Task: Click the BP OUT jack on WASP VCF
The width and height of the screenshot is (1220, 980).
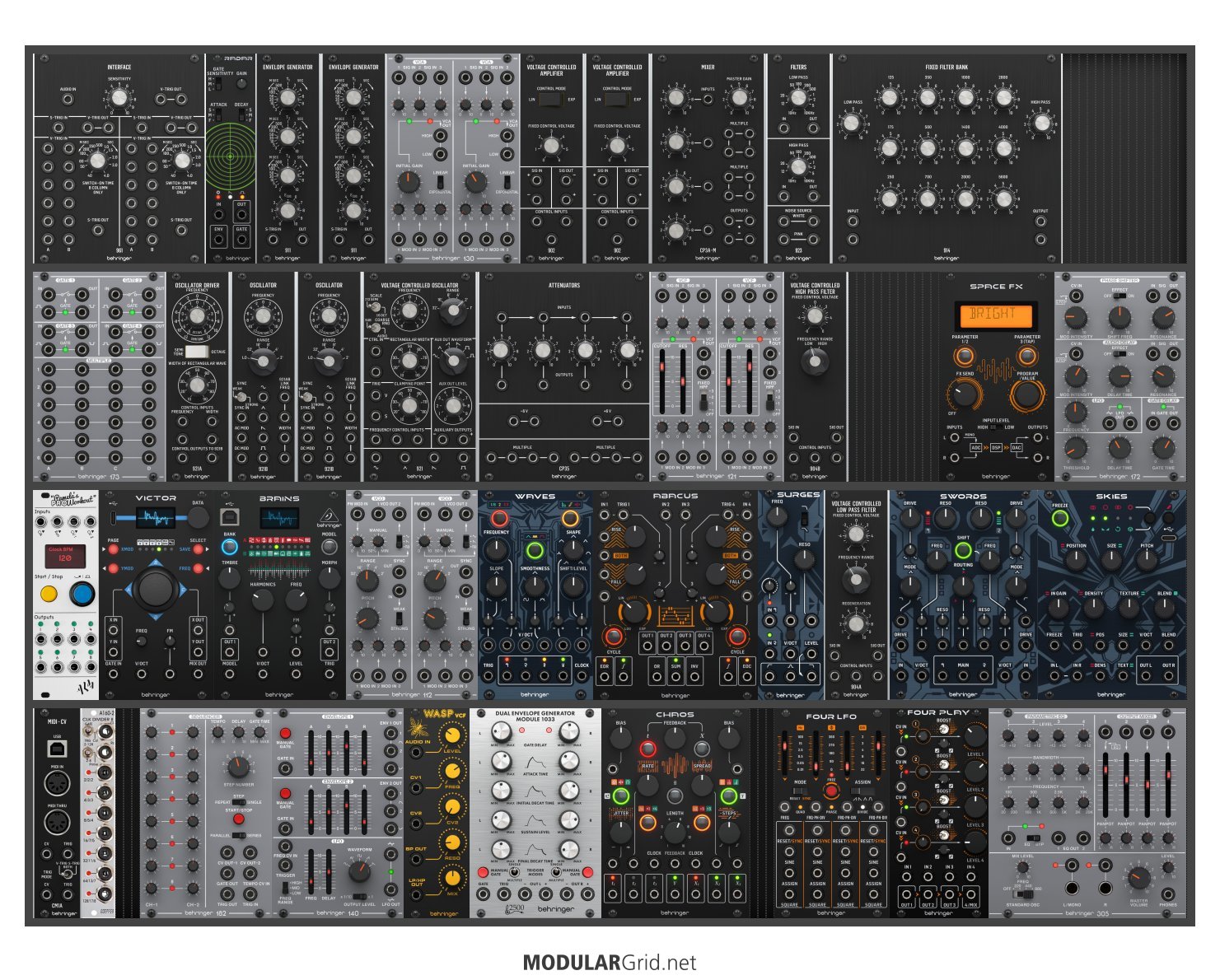Action: pyautogui.click(x=417, y=861)
